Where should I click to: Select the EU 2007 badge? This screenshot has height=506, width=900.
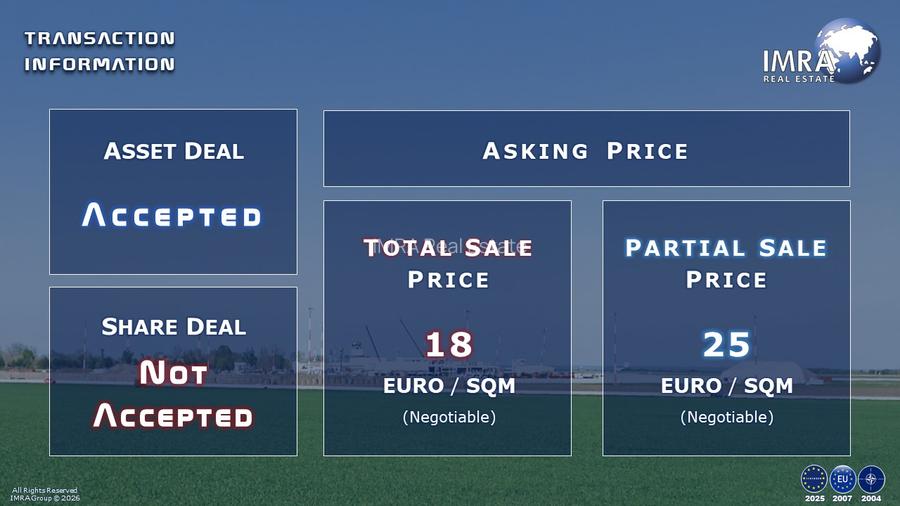click(x=843, y=478)
